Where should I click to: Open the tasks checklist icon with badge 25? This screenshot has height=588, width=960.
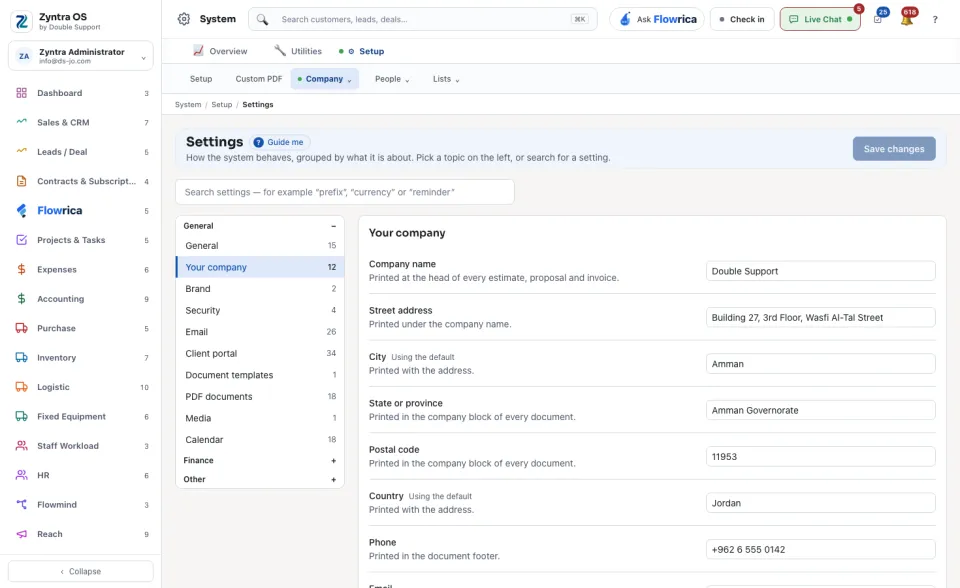pyautogui.click(x=878, y=20)
